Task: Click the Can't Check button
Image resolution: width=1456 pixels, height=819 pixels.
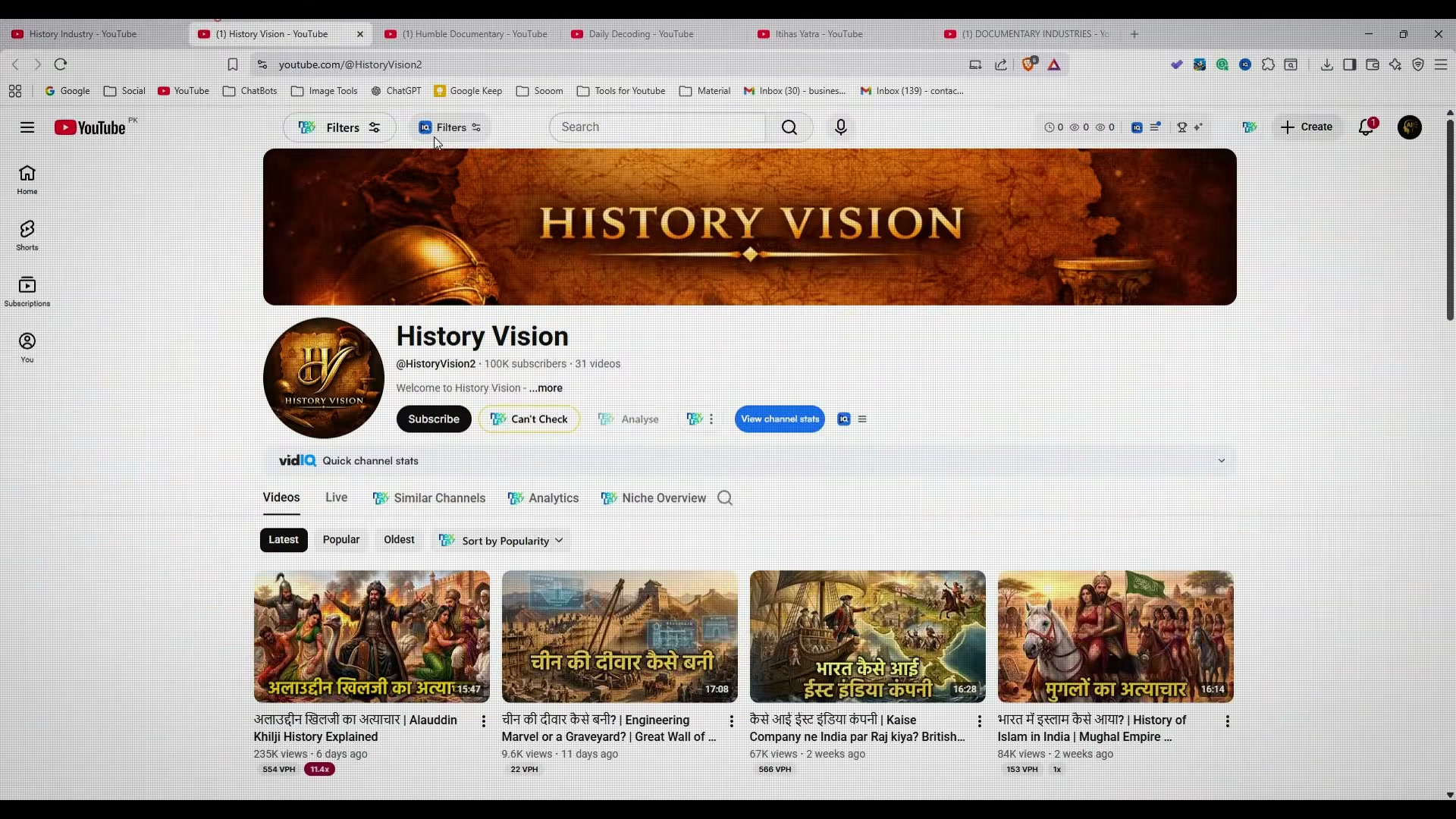Action: click(529, 419)
